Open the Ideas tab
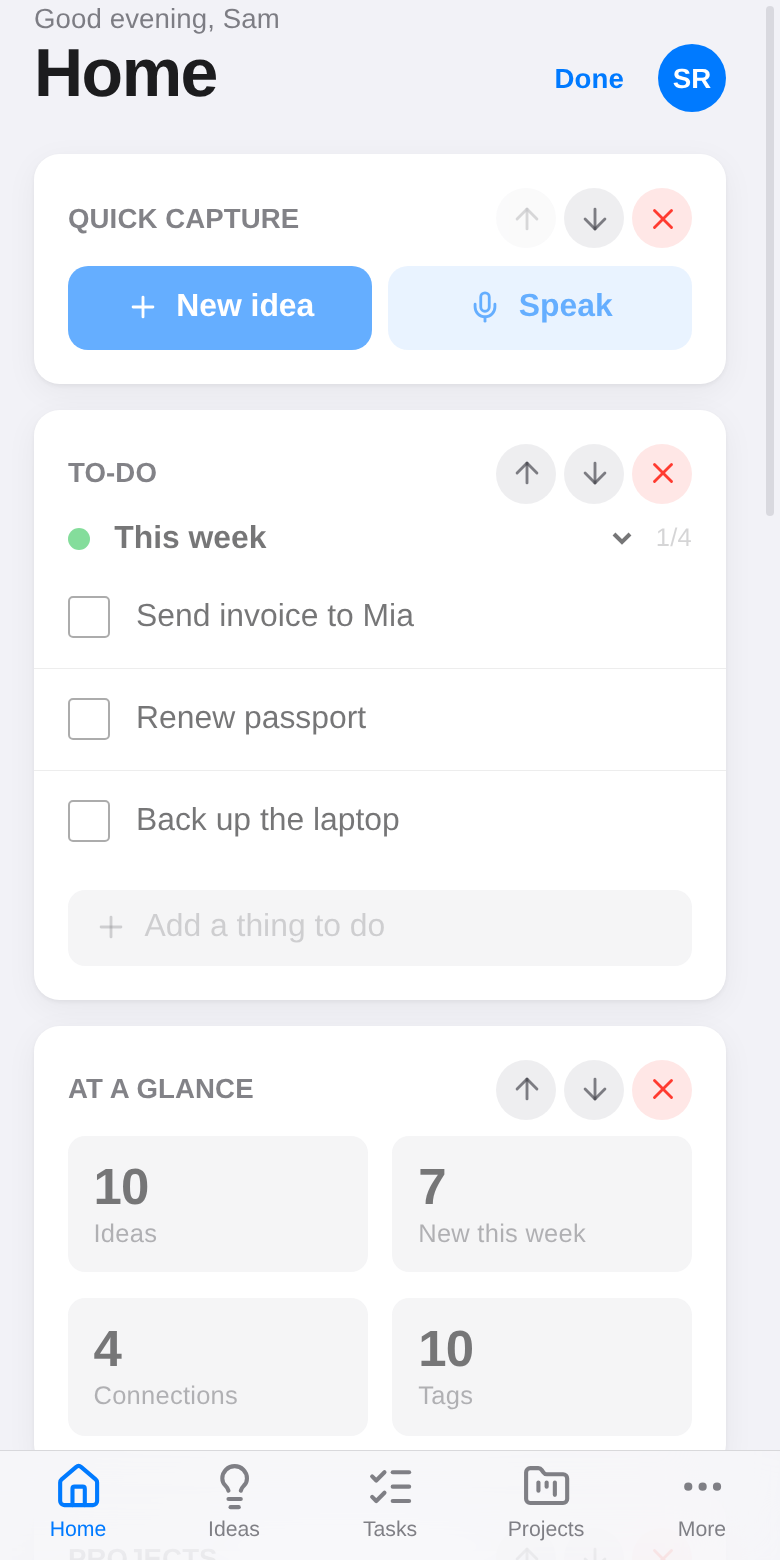780x1560 pixels. [234, 1502]
